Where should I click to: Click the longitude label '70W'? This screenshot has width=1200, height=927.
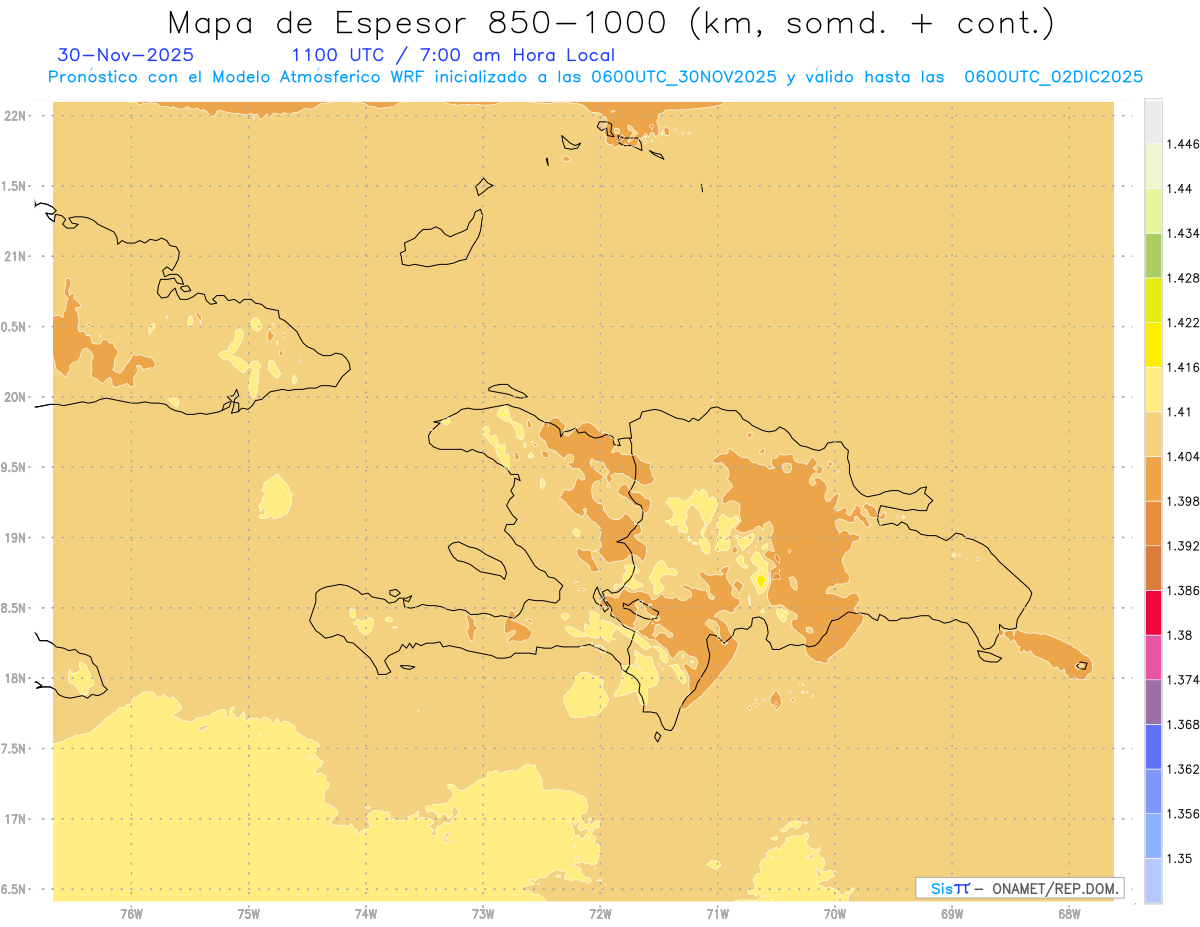pyautogui.click(x=835, y=913)
